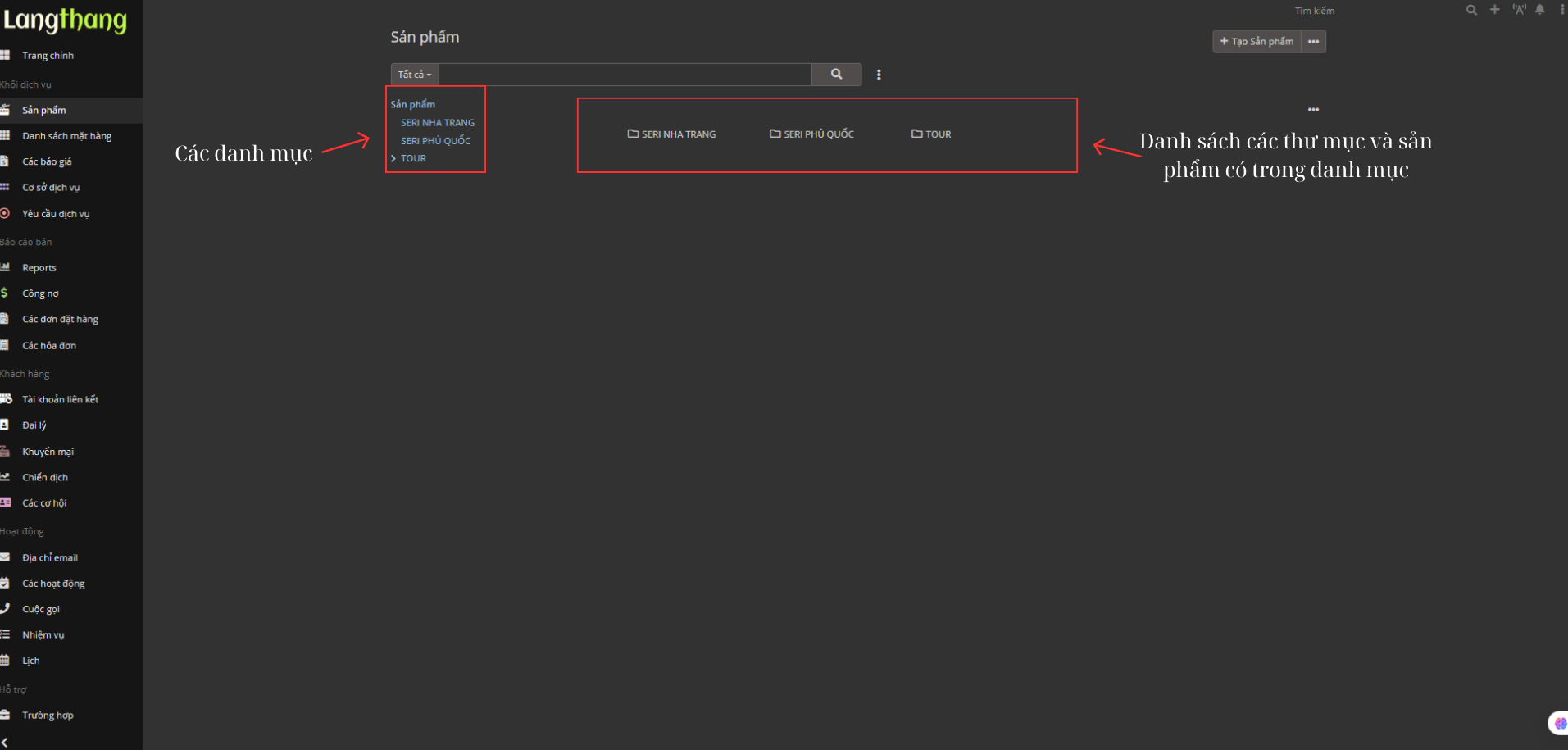Image resolution: width=1568 pixels, height=750 pixels.
Task: Click the product search text field
Action: [625, 75]
